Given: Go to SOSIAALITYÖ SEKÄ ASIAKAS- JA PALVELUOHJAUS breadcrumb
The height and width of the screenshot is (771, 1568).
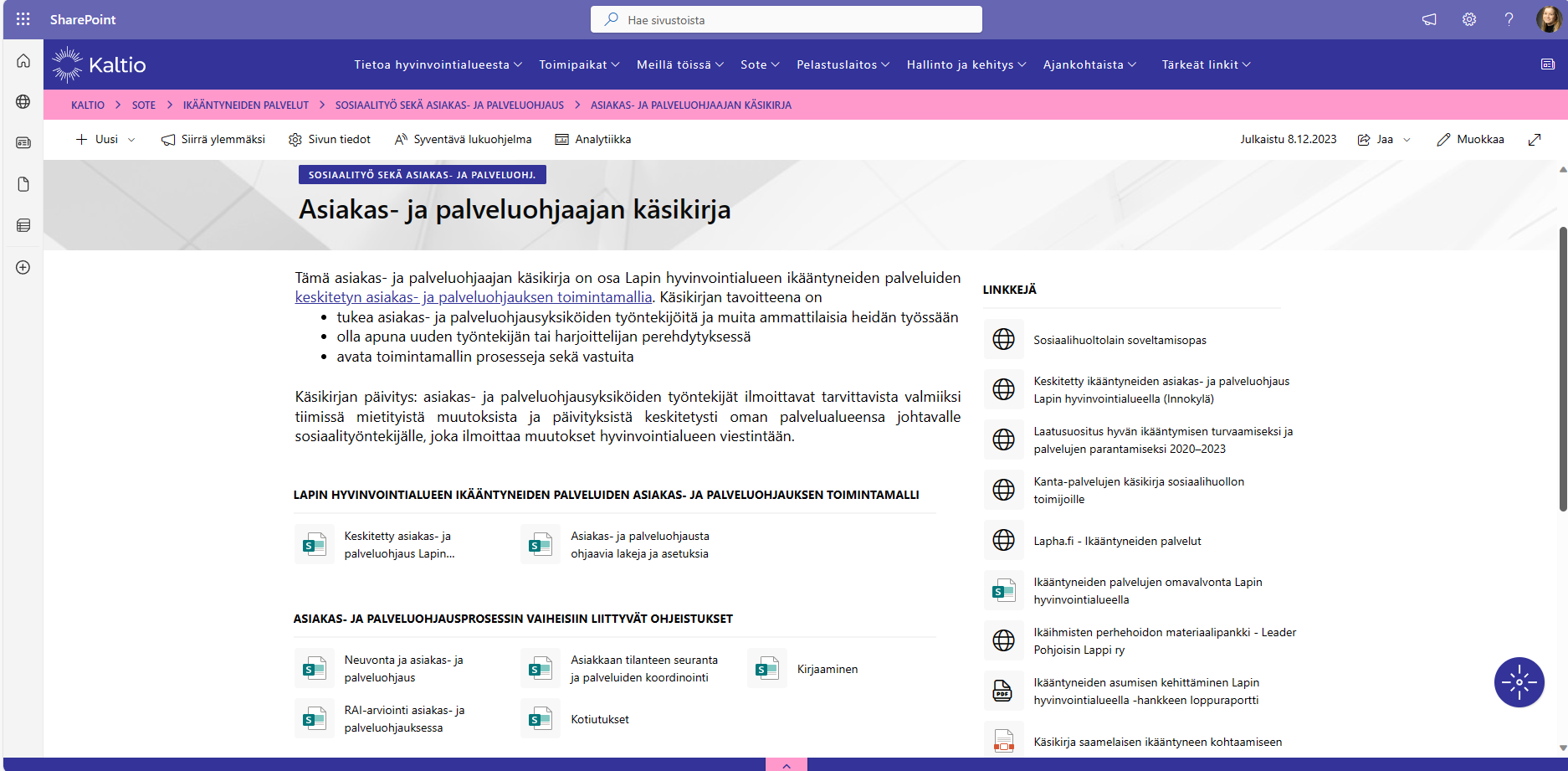Looking at the screenshot, I should click(x=449, y=105).
